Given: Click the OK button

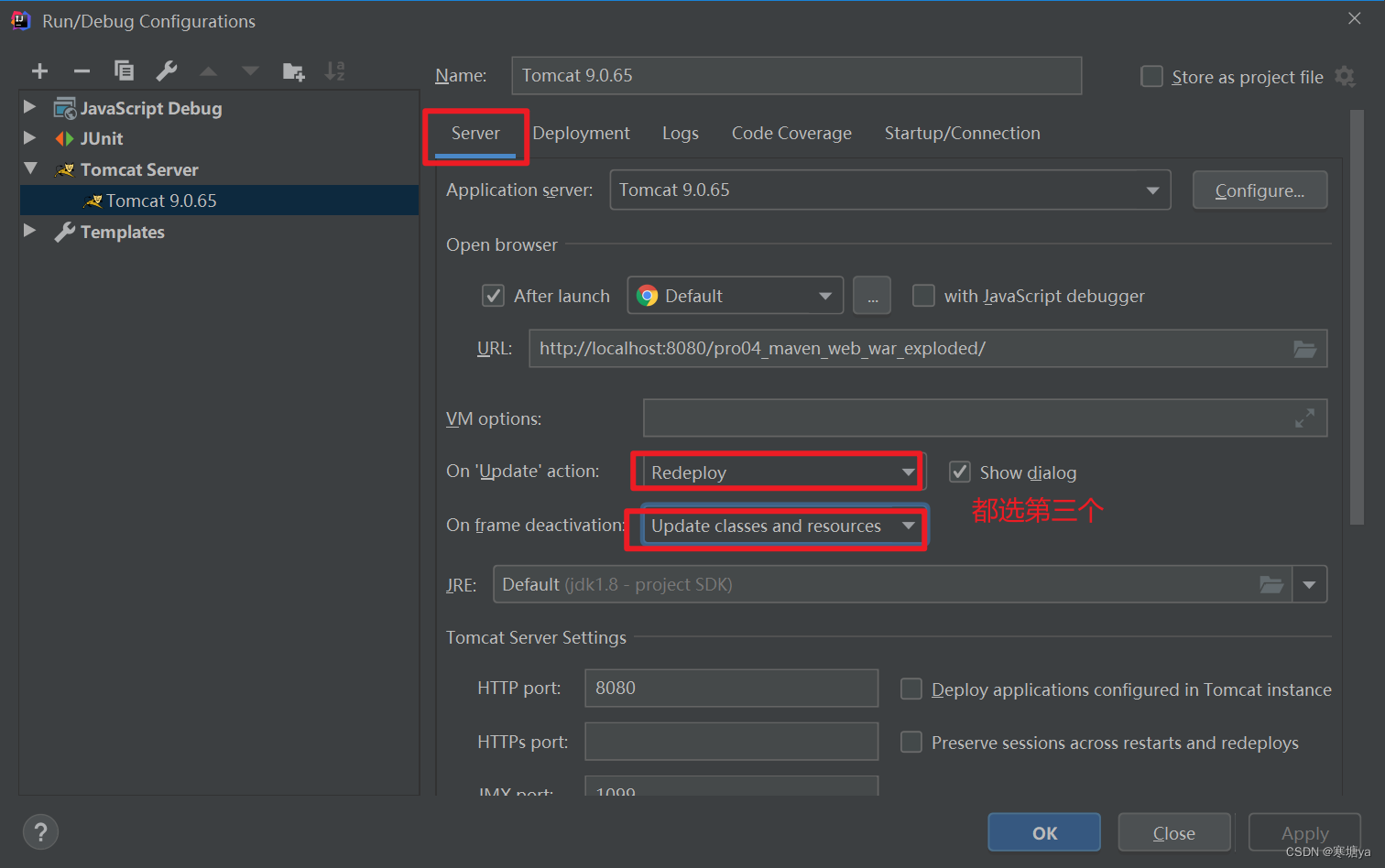Looking at the screenshot, I should pos(1044,833).
